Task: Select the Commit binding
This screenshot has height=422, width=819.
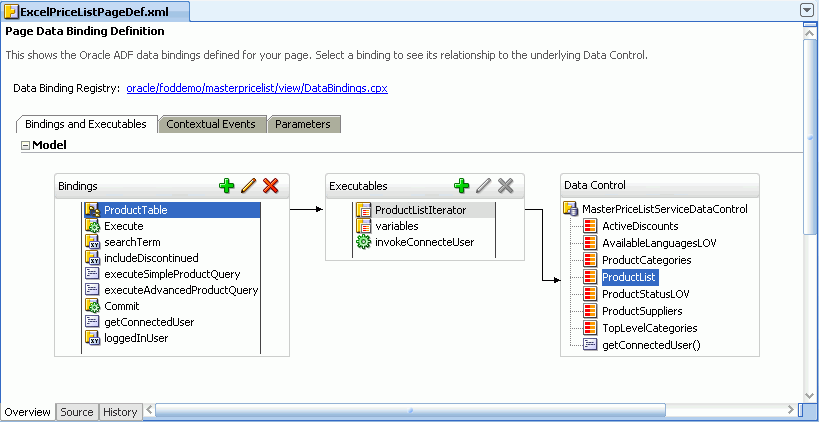Action: click(x=122, y=306)
